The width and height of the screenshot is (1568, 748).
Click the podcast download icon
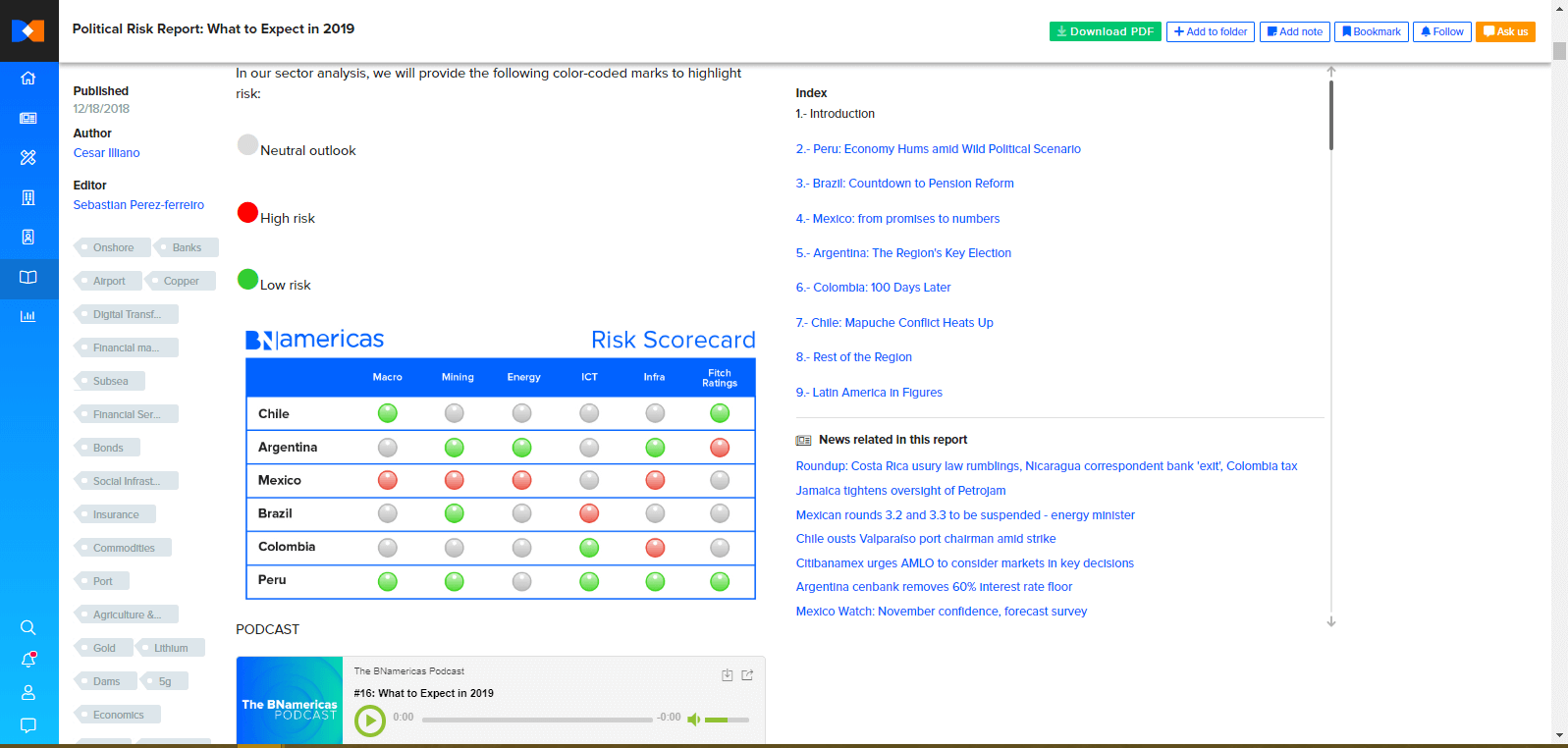tap(728, 675)
